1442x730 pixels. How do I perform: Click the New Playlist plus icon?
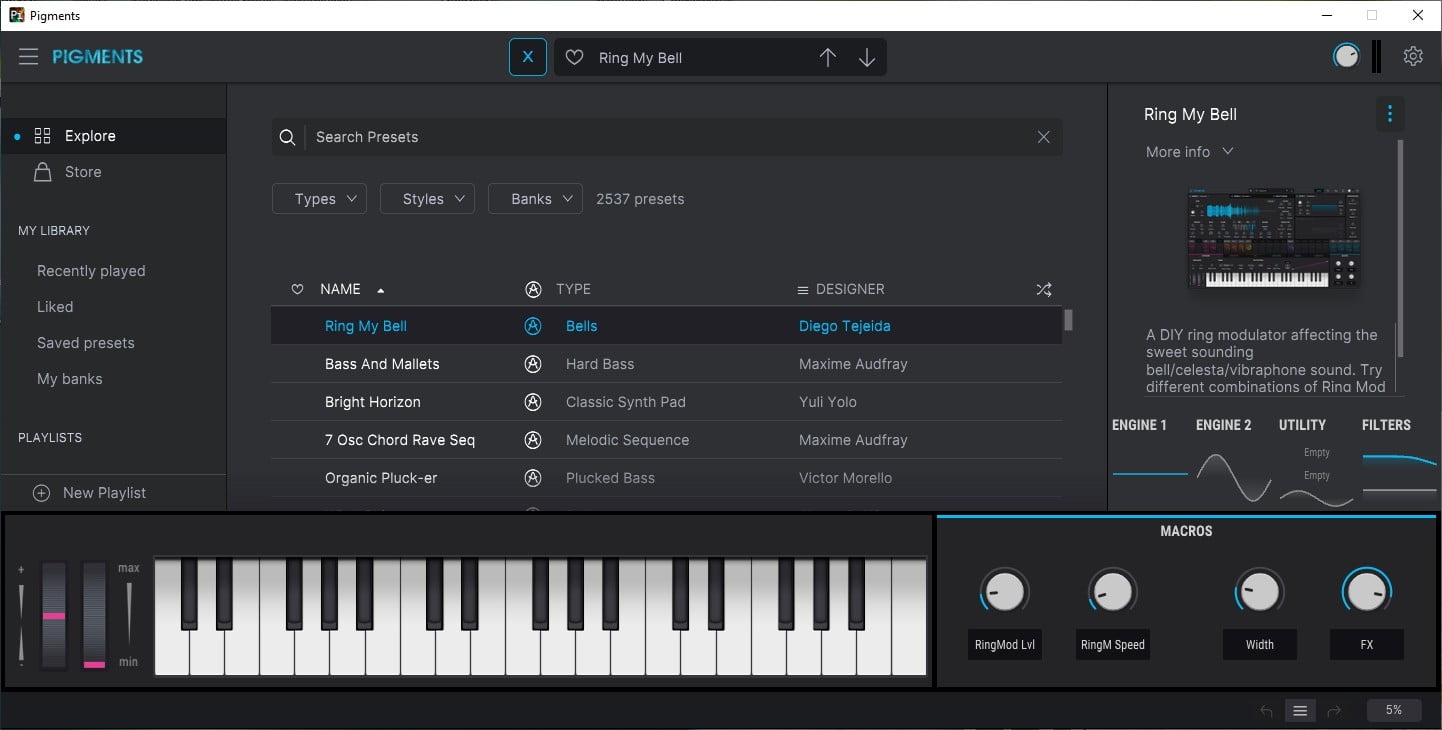point(42,493)
